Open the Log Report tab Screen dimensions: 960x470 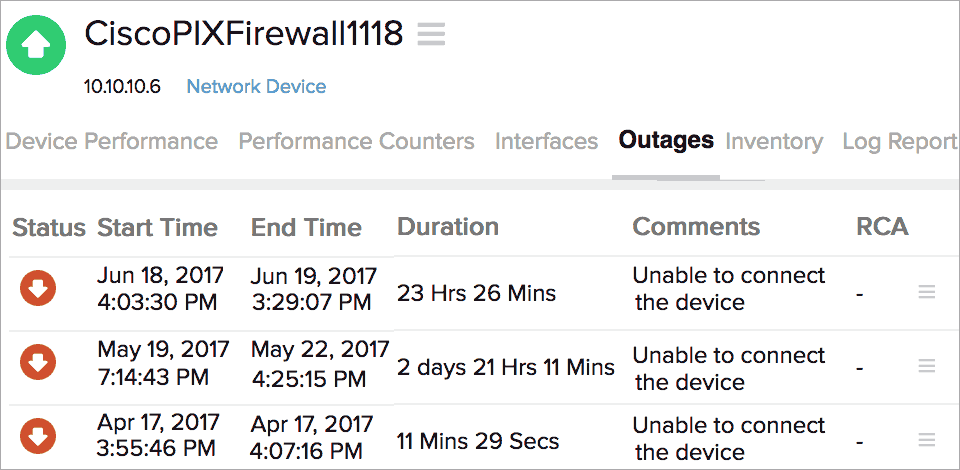tap(900, 141)
